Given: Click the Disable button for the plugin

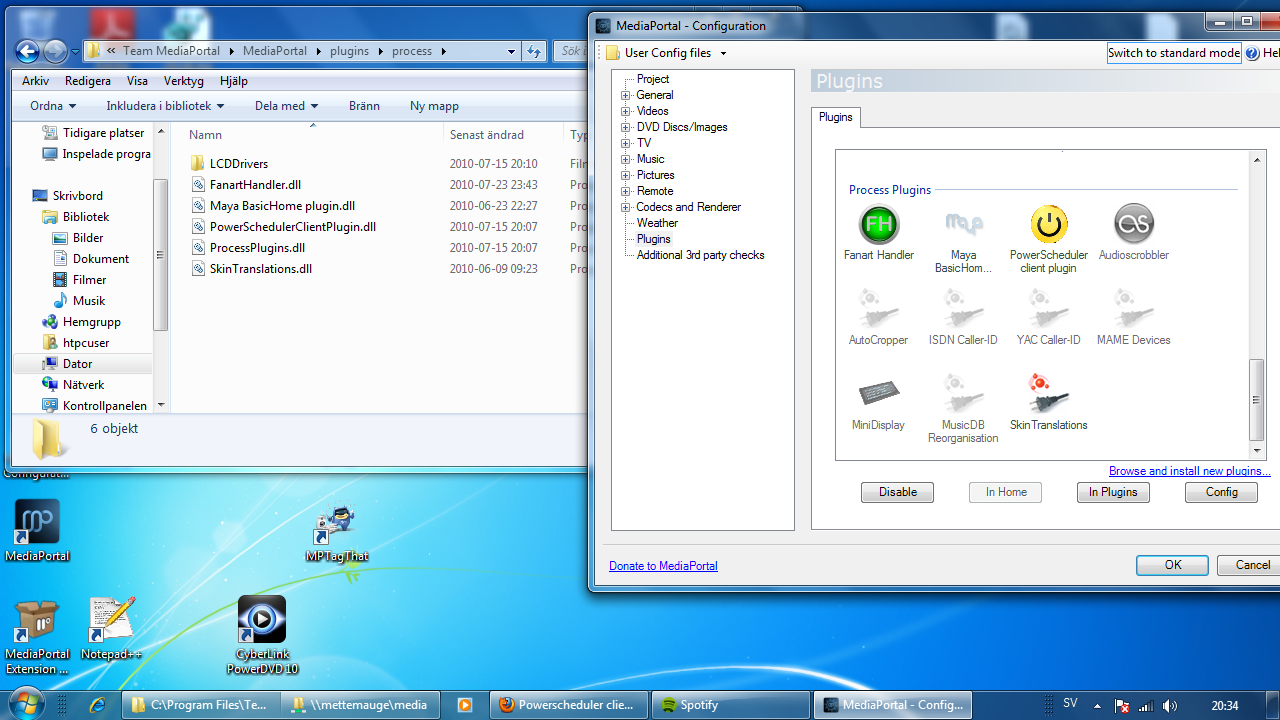Looking at the screenshot, I should point(898,492).
